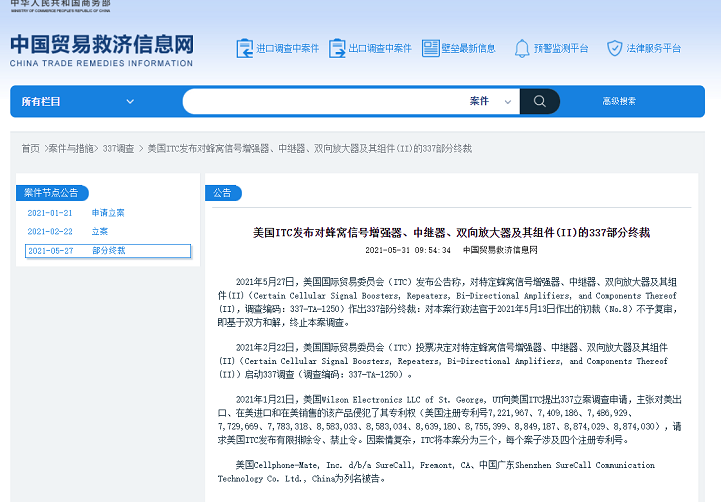Open 法律服务平台 link
Viewport: 721px width, 502px height.
click(x=653, y=48)
